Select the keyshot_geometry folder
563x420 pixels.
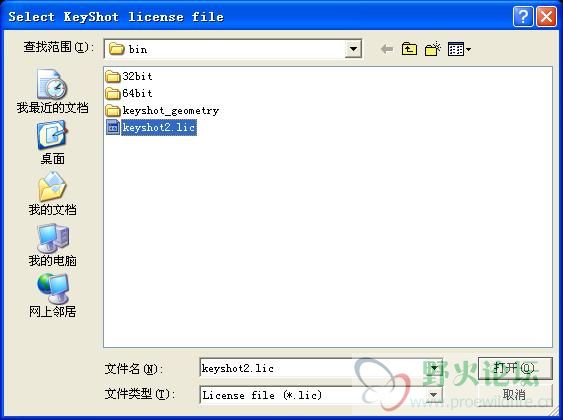(x=162, y=111)
